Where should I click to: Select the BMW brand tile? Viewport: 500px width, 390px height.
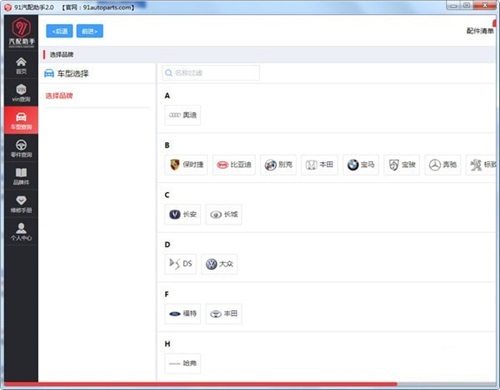coord(361,165)
